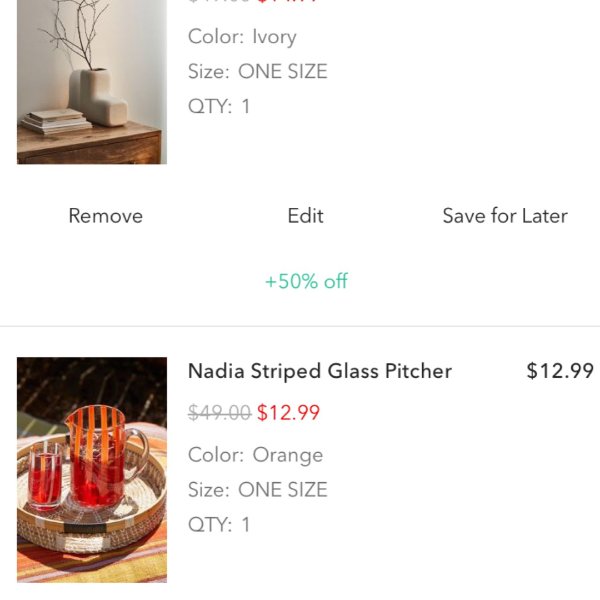Click the vase's partially visible crossed-out price

coord(220,2)
